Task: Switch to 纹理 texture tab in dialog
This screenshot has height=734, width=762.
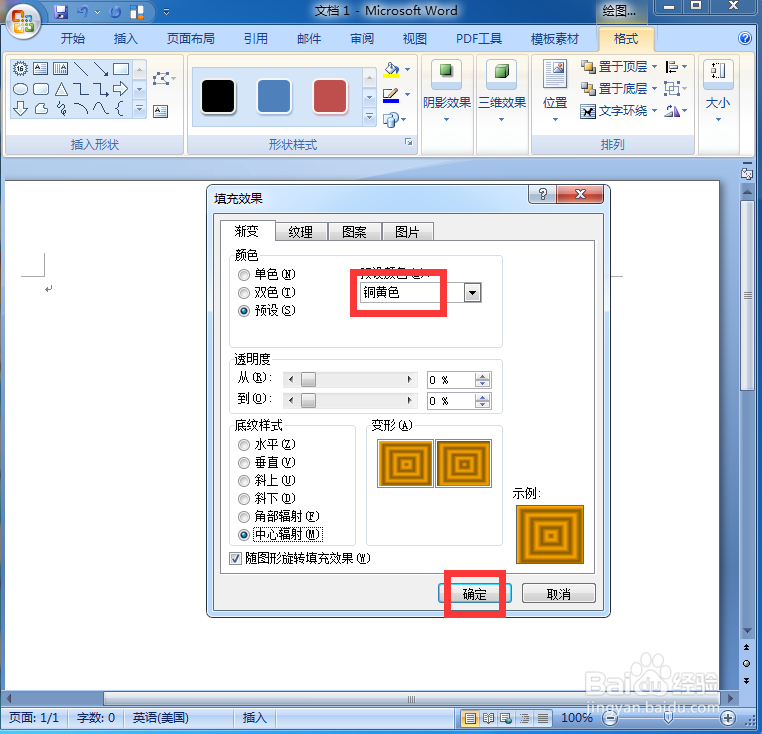Action: pos(301,232)
